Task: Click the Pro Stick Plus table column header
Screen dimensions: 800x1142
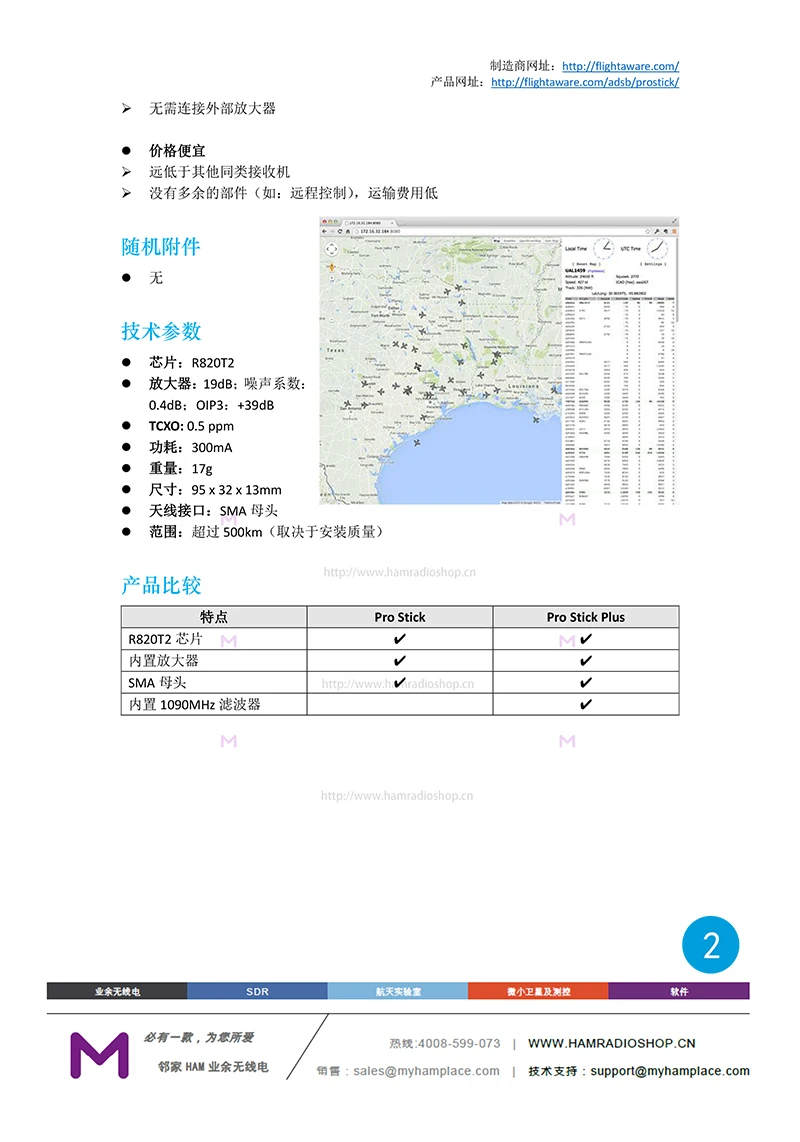Action: 586,617
